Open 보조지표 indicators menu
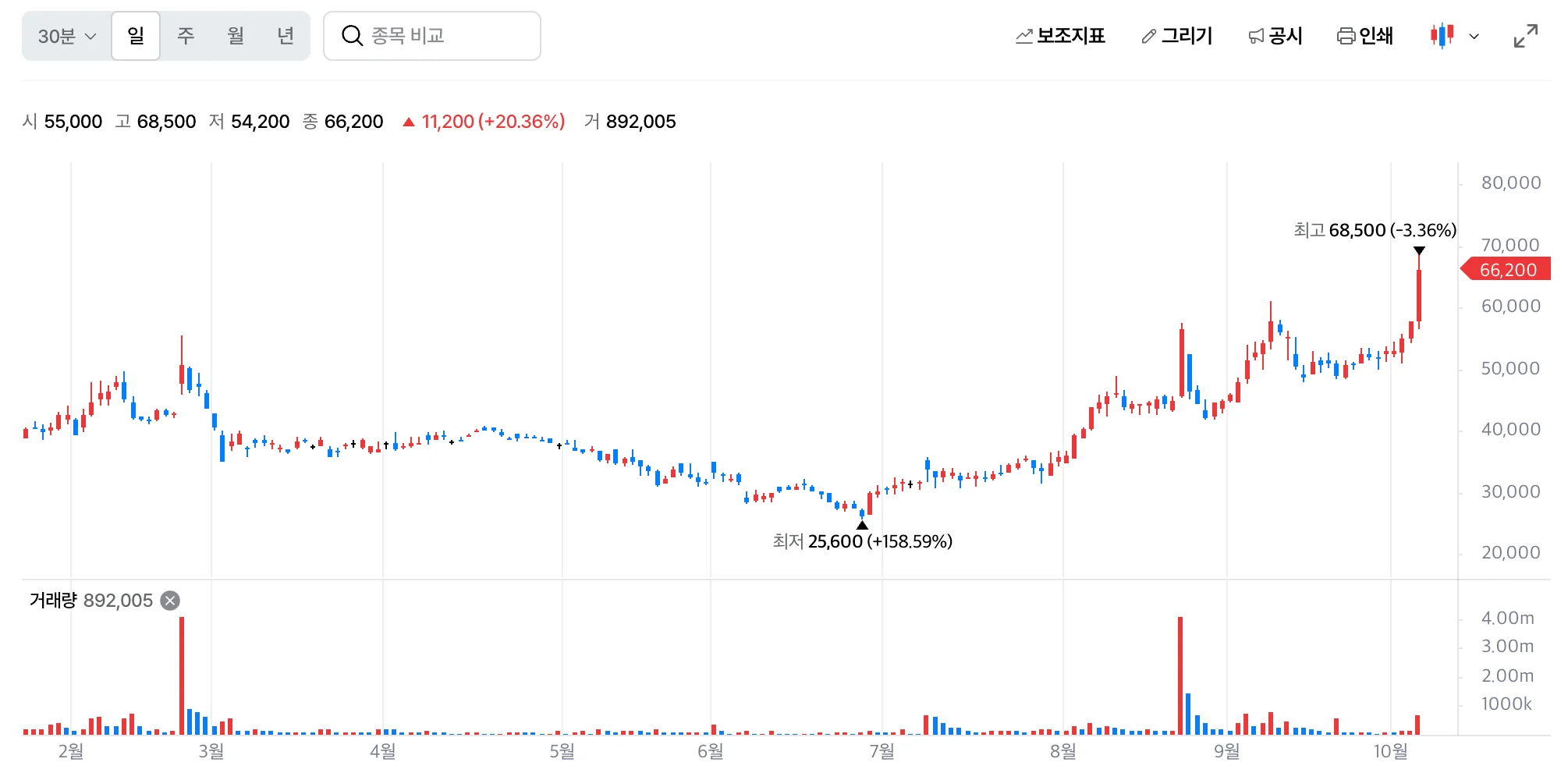 point(1060,36)
